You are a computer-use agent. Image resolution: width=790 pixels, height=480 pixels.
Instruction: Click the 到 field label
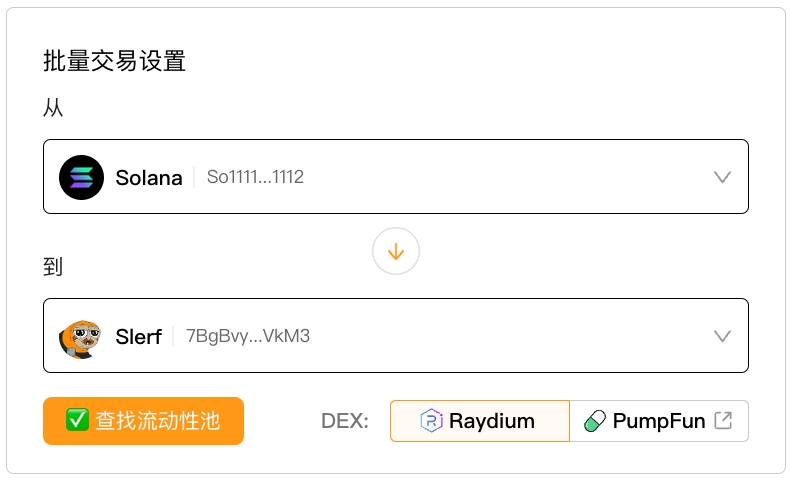click(x=53, y=267)
